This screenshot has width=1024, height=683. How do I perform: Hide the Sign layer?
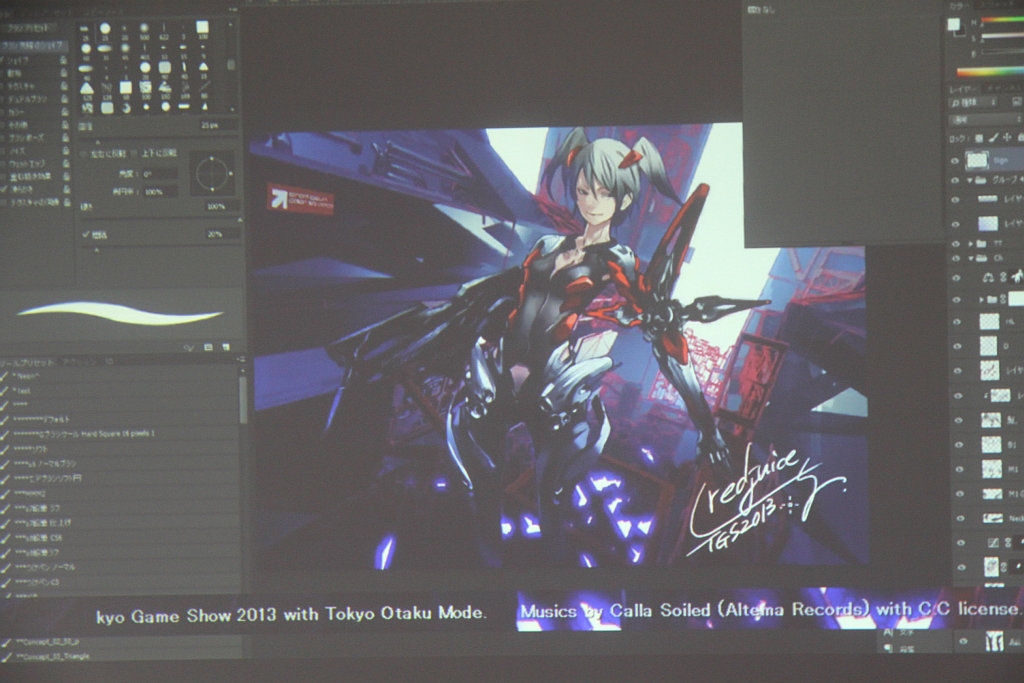pos(955,161)
